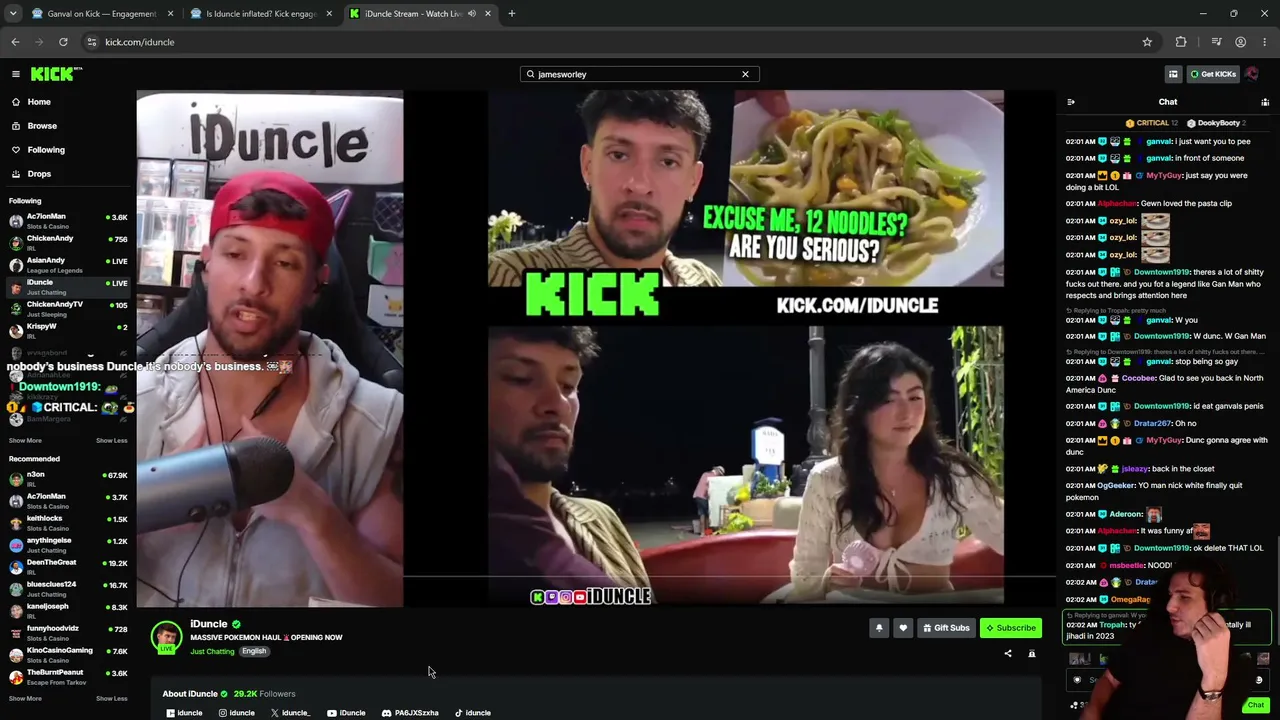Open Ac7ionMan channel in Following list
The image size is (1280, 720).
(68, 220)
